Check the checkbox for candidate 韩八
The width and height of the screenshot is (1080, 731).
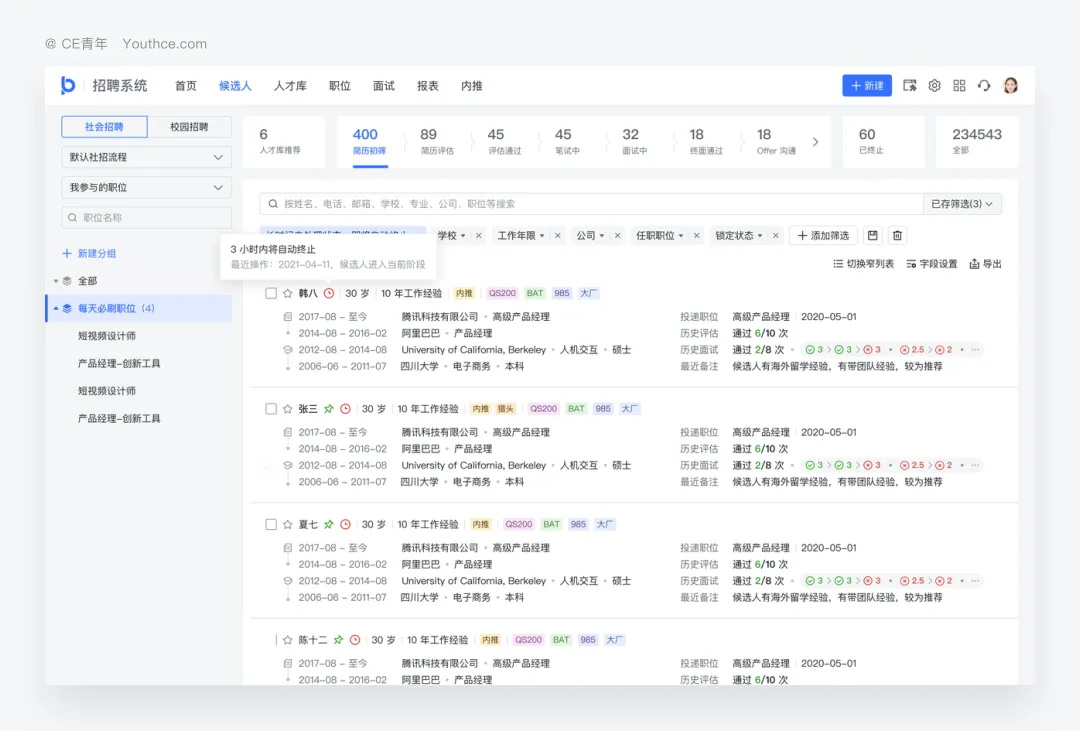click(x=271, y=294)
